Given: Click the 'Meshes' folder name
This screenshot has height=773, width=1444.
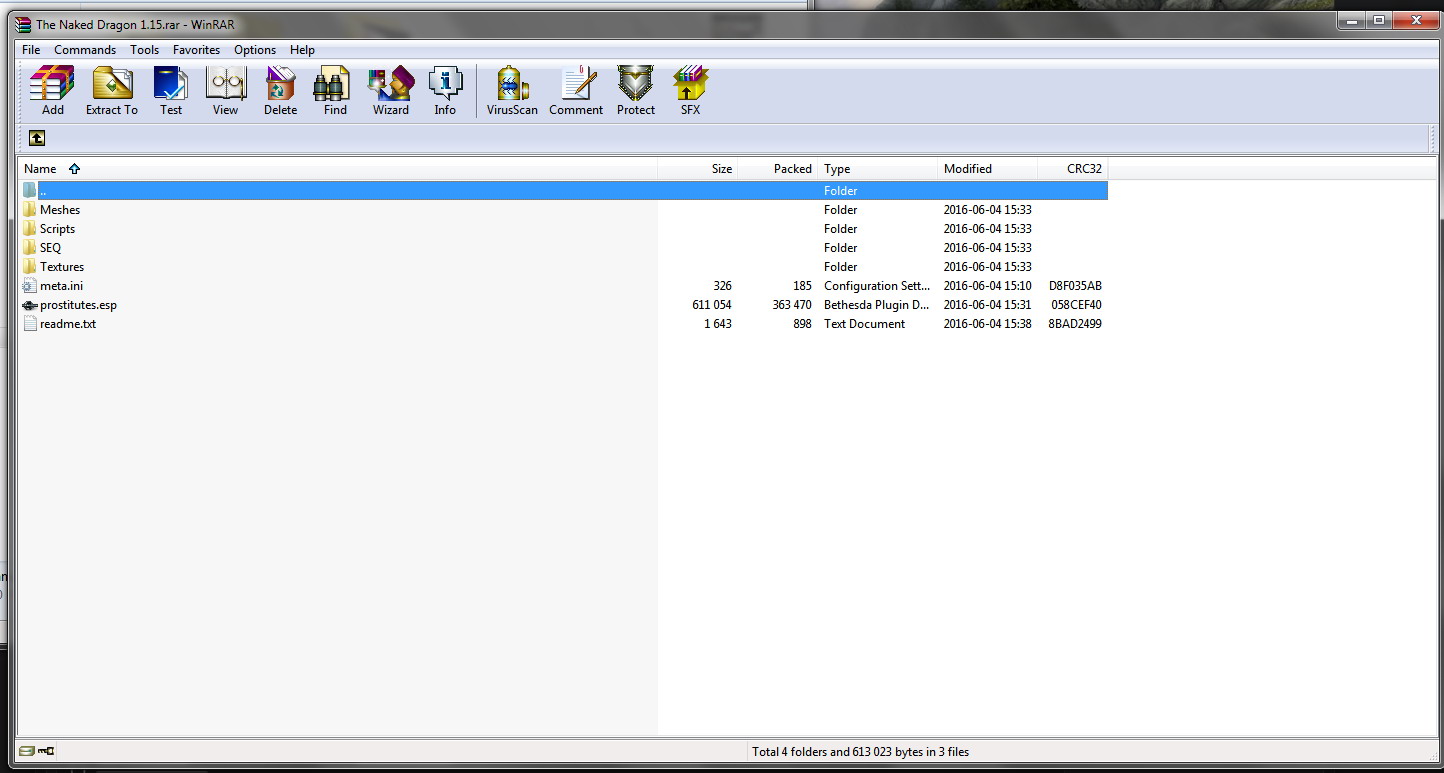Looking at the screenshot, I should [60, 210].
